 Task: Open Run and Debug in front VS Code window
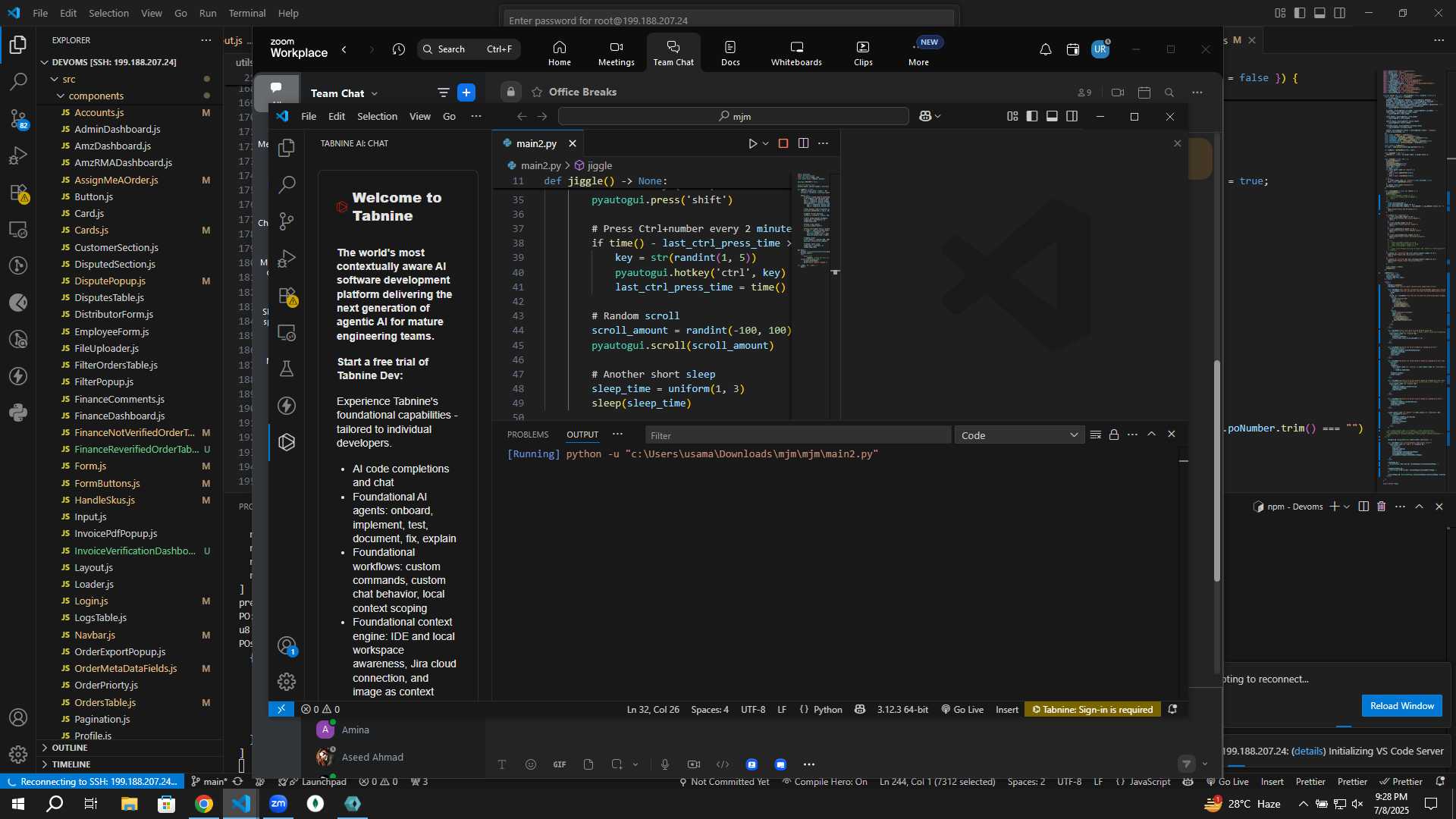click(x=287, y=259)
